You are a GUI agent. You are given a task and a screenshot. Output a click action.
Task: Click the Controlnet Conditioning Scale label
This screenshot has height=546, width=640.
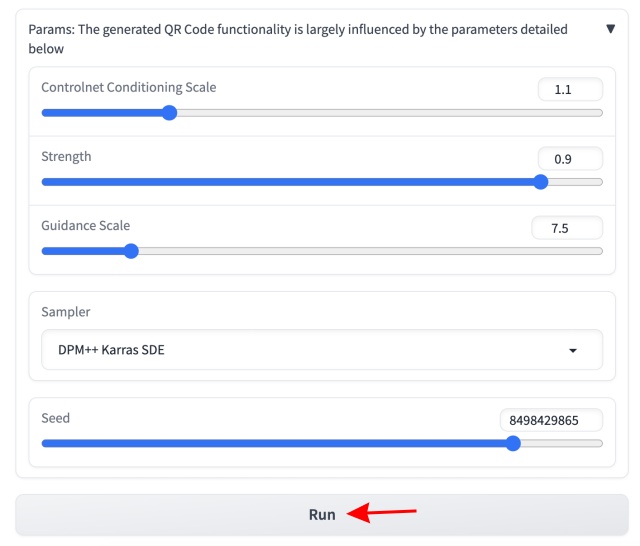[x=128, y=87]
